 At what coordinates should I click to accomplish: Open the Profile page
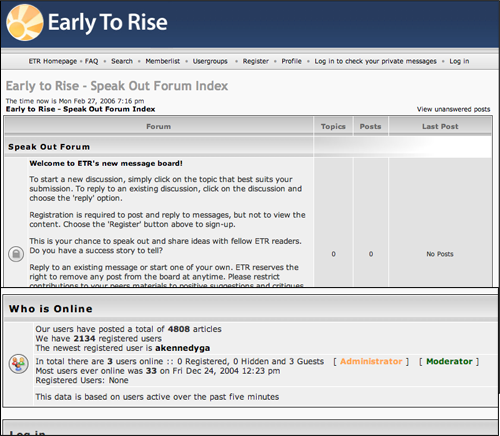point(292,61)
